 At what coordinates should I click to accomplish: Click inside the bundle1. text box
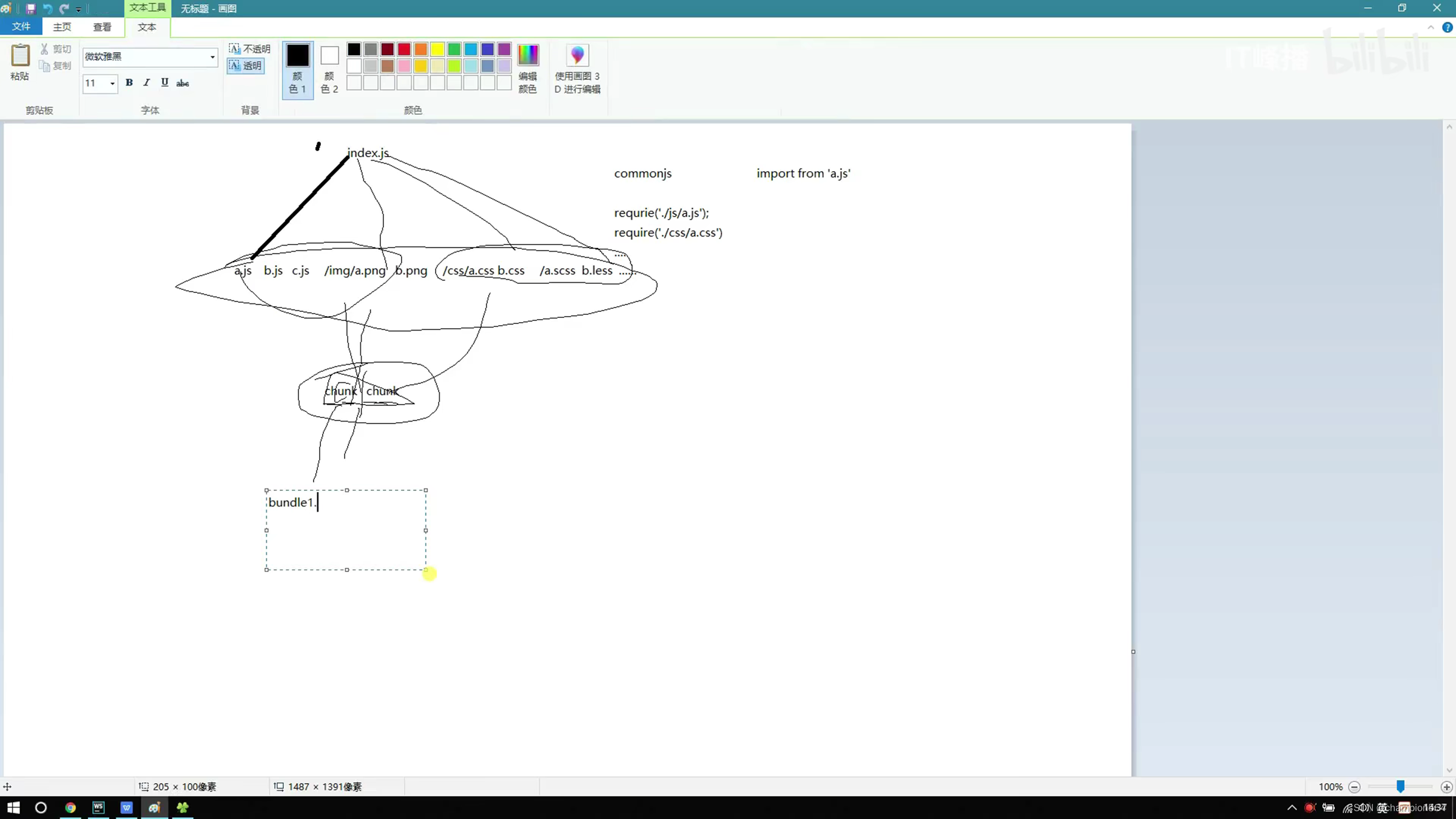tap(346, 530)
